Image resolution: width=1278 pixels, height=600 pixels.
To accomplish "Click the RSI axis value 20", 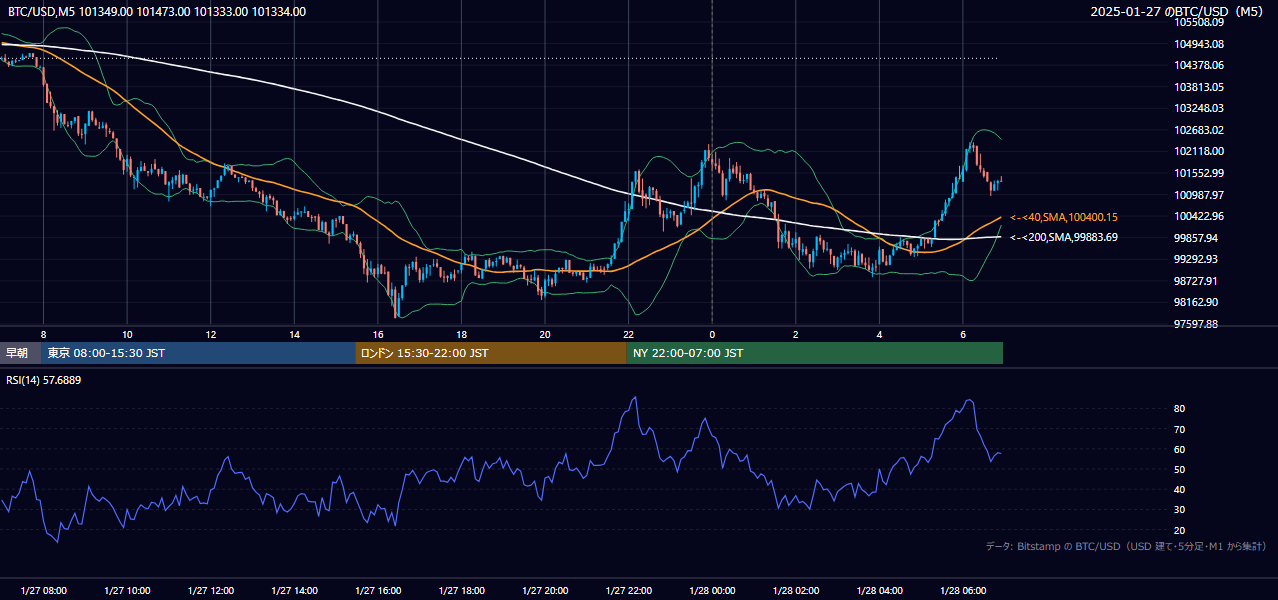I will tap(1179, 530).
